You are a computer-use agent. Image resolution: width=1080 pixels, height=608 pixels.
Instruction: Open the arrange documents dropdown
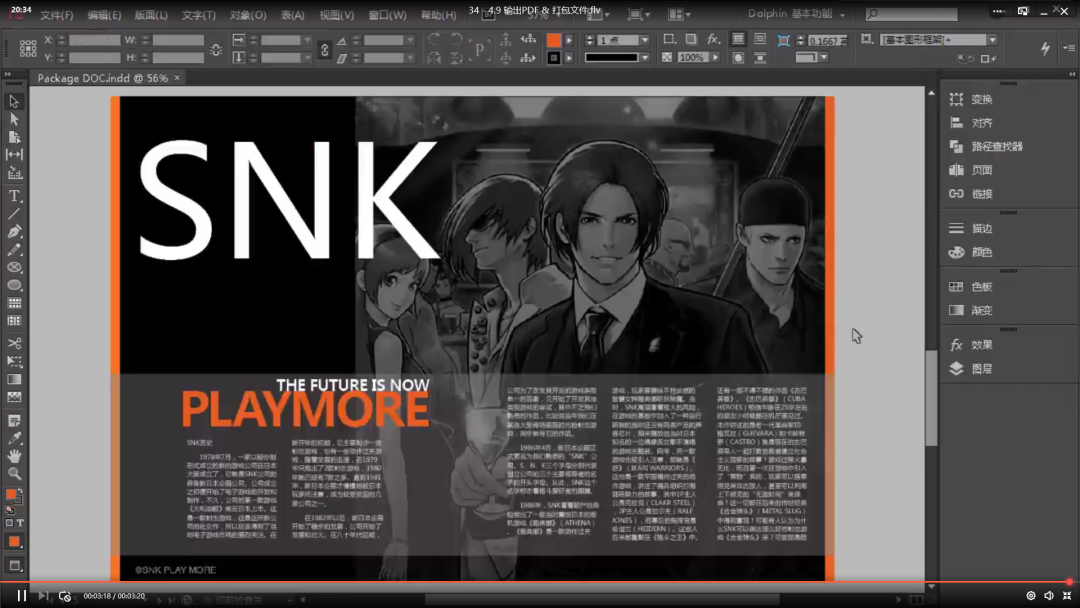coord(679,14)
